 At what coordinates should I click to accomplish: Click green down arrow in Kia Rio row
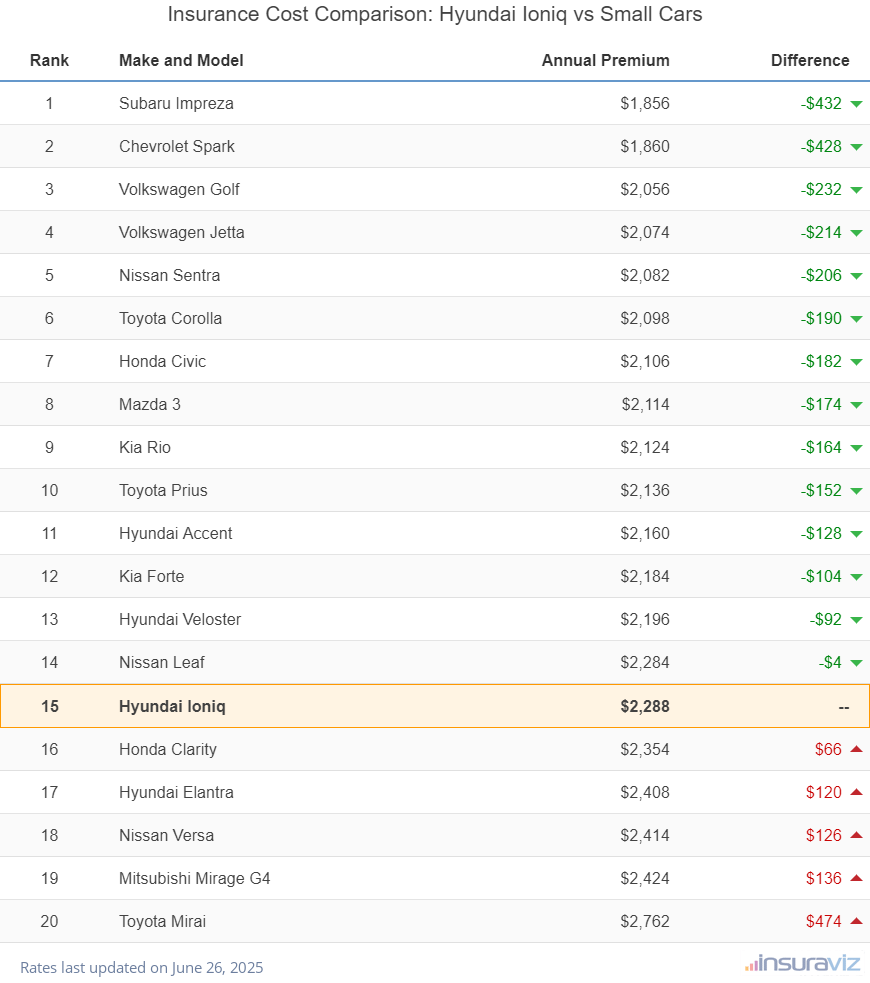coord(856,448)
